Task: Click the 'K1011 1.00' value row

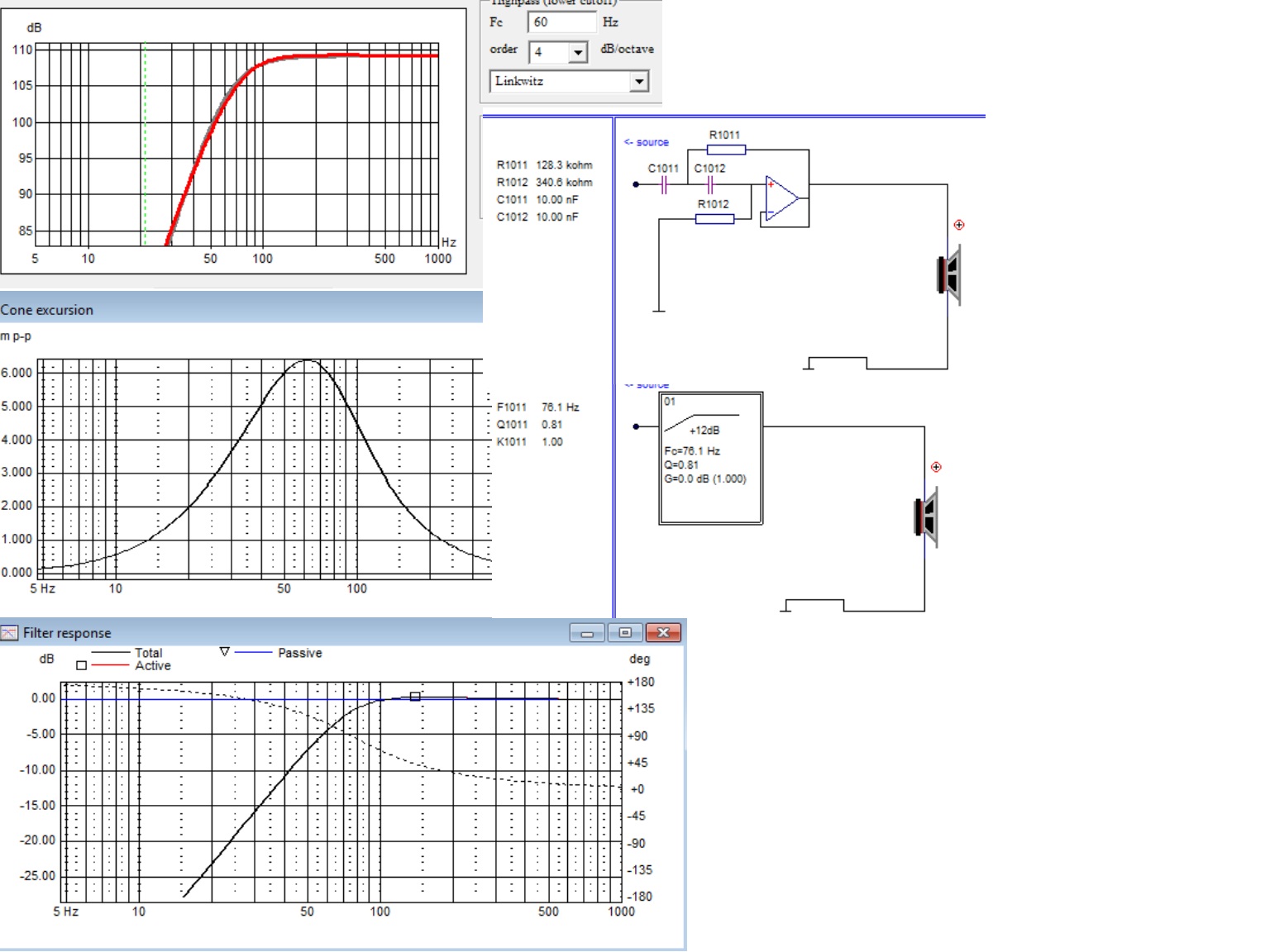Action: coord(529,442)
